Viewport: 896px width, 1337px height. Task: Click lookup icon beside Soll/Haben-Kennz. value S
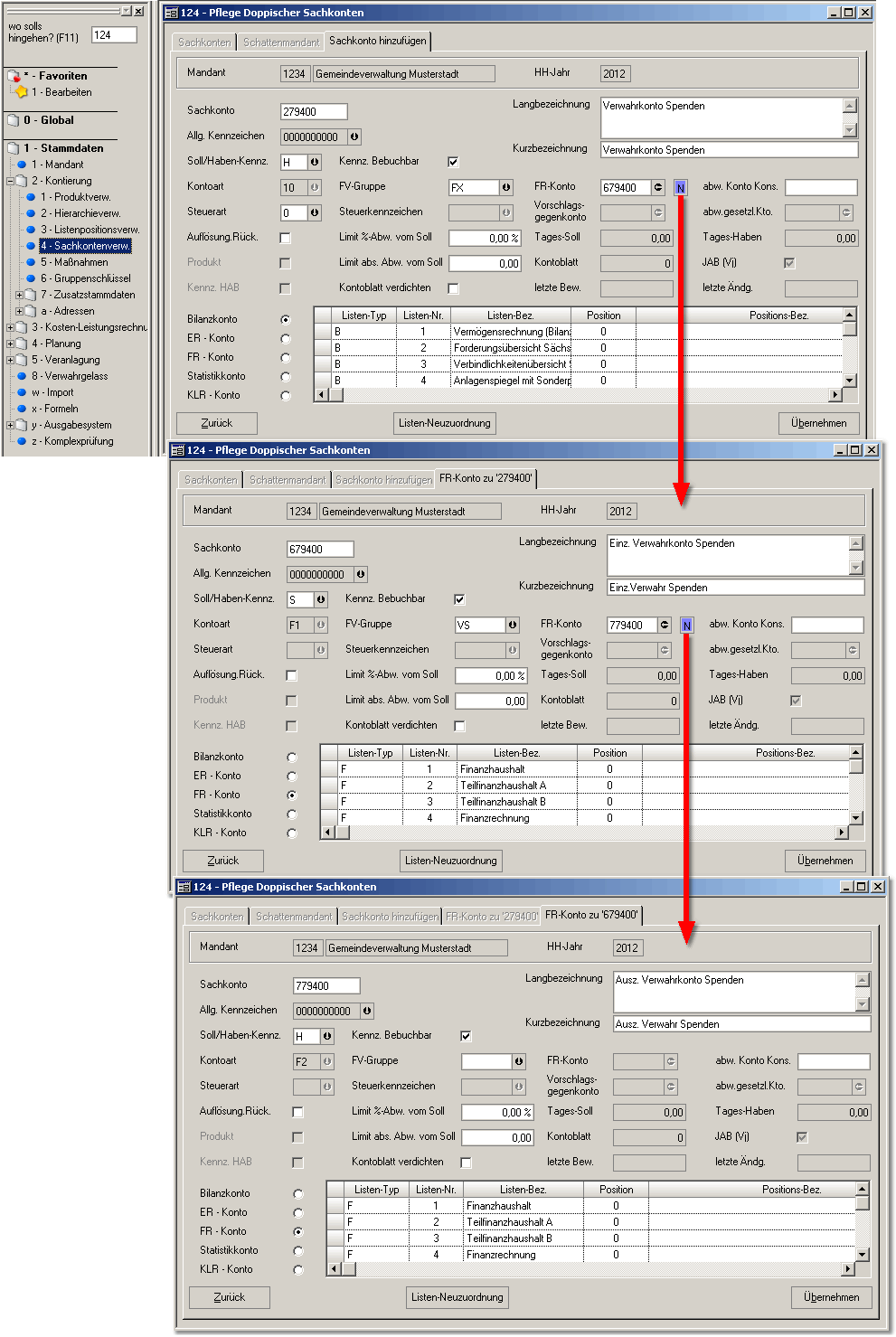coord(321,600)
